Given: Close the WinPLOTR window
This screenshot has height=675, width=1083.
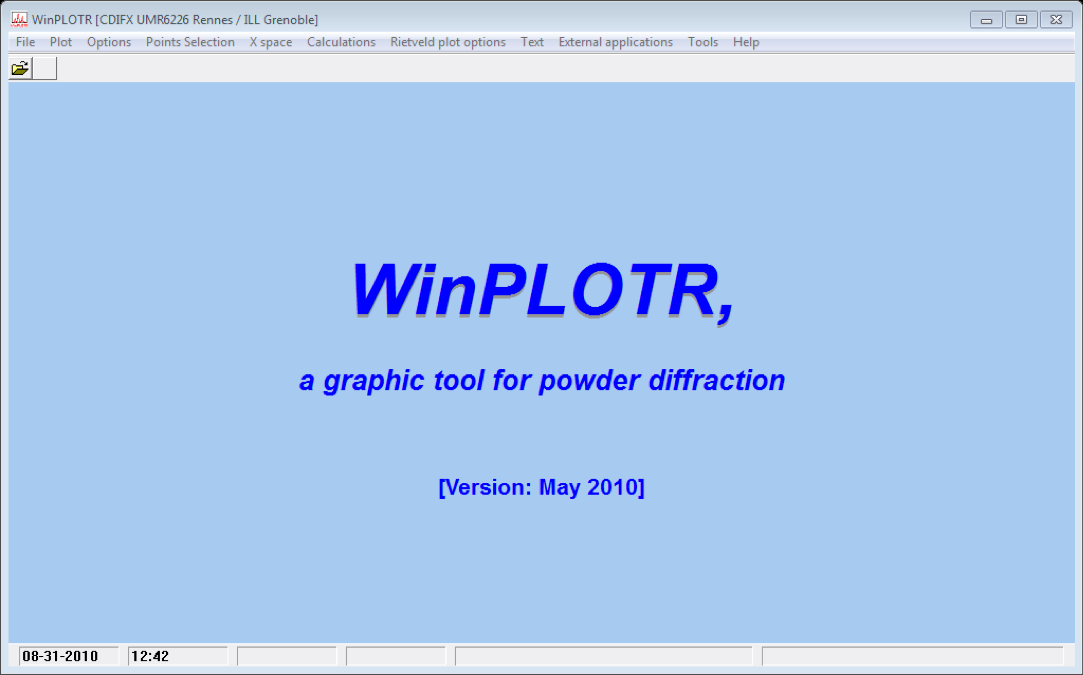Looking at the screenshot, I should coord(1055,20).
